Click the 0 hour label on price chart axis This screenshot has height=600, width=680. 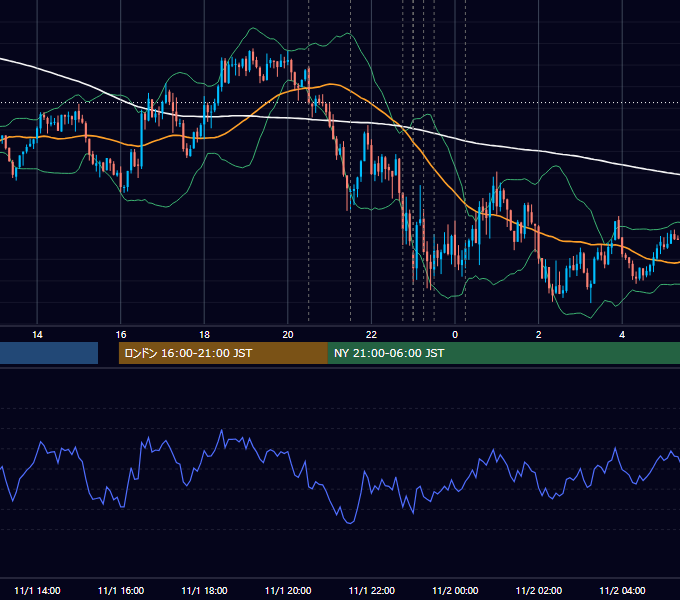(455, 335)
